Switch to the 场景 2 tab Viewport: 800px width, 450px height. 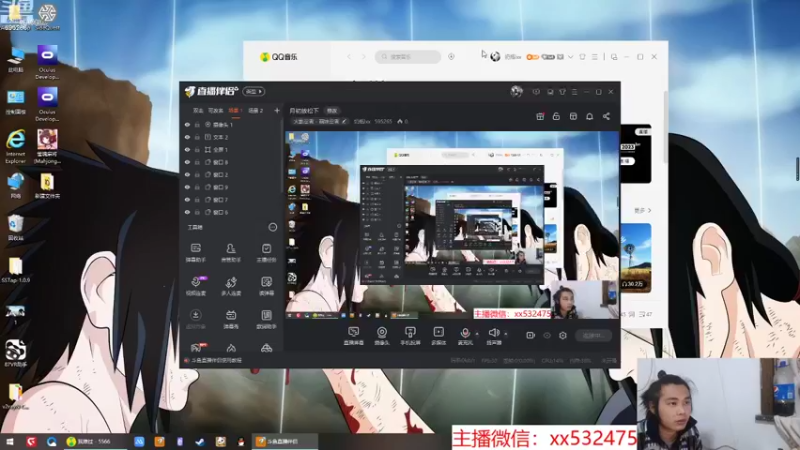coord(256,110)
